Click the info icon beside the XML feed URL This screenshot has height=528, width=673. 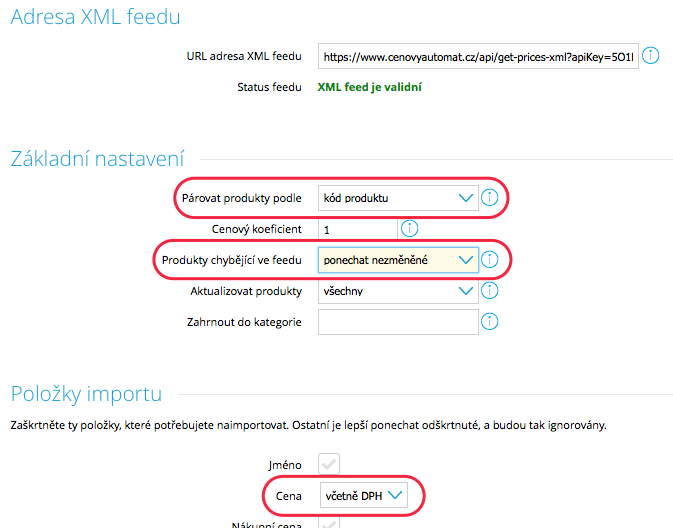650,55
